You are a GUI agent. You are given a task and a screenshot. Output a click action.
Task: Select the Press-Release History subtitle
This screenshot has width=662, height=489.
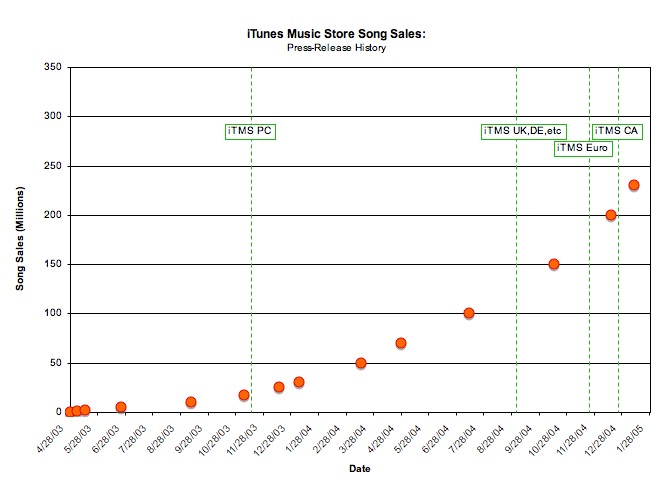coord(335,47)
